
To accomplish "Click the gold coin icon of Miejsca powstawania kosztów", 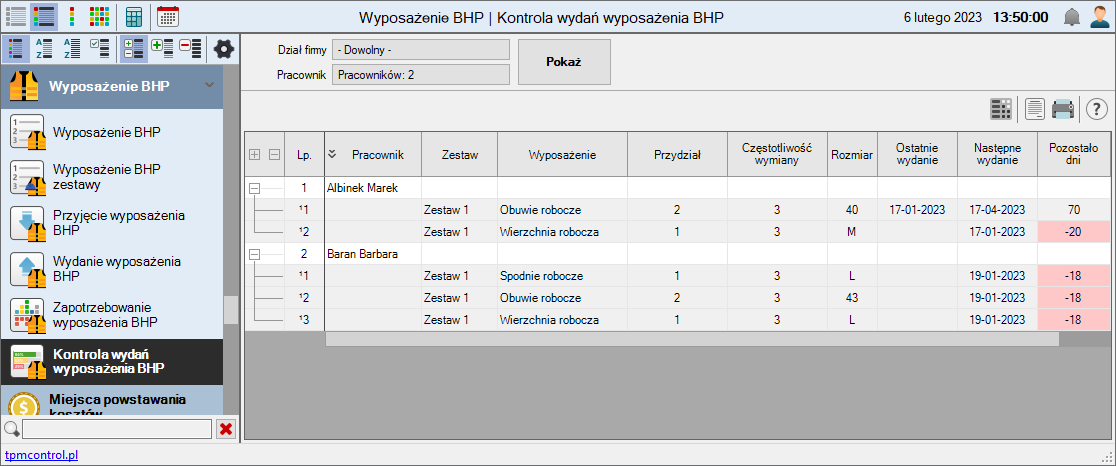I will click(24, 403).
